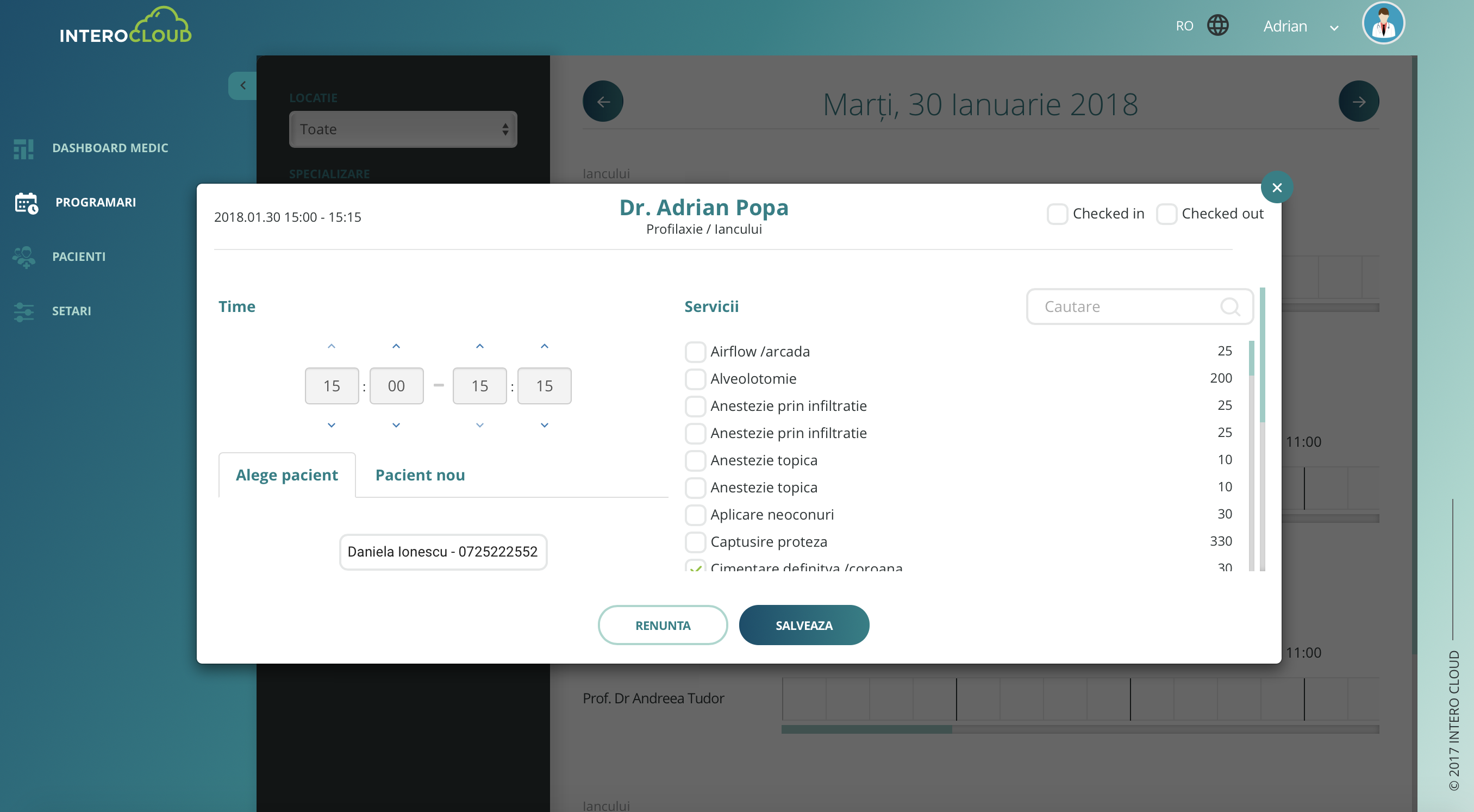This screenshot has width=1474, height=812.
Task: Click the Dashboard Medic sidebar icon
Action: [23, 148]
